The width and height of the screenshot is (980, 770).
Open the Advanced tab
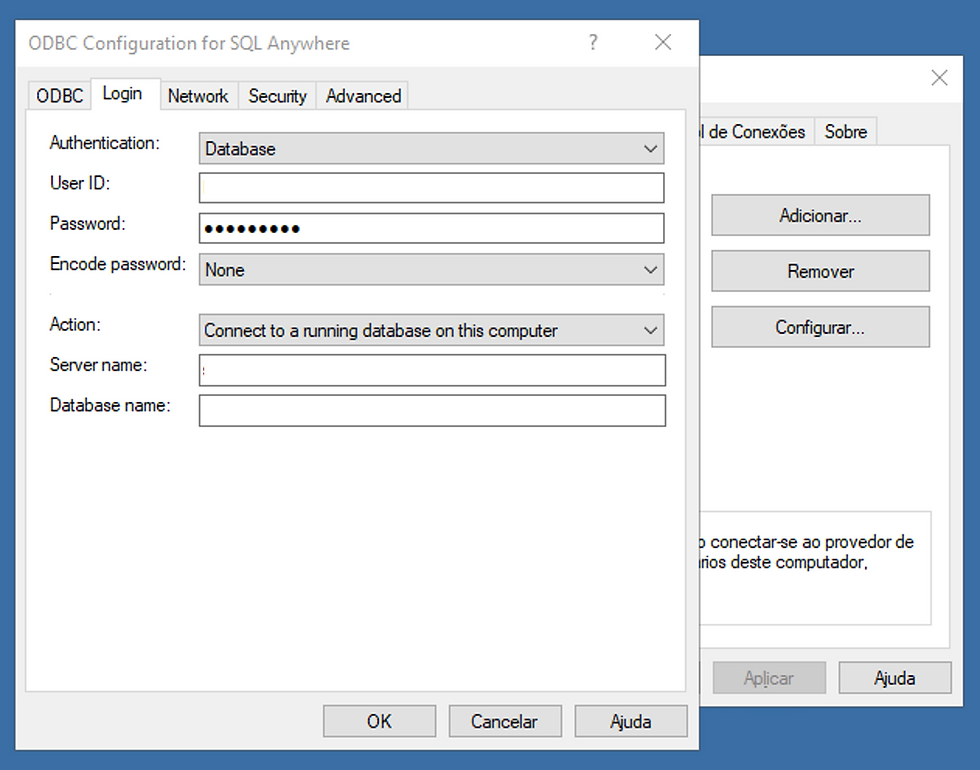tap(362, 96)
